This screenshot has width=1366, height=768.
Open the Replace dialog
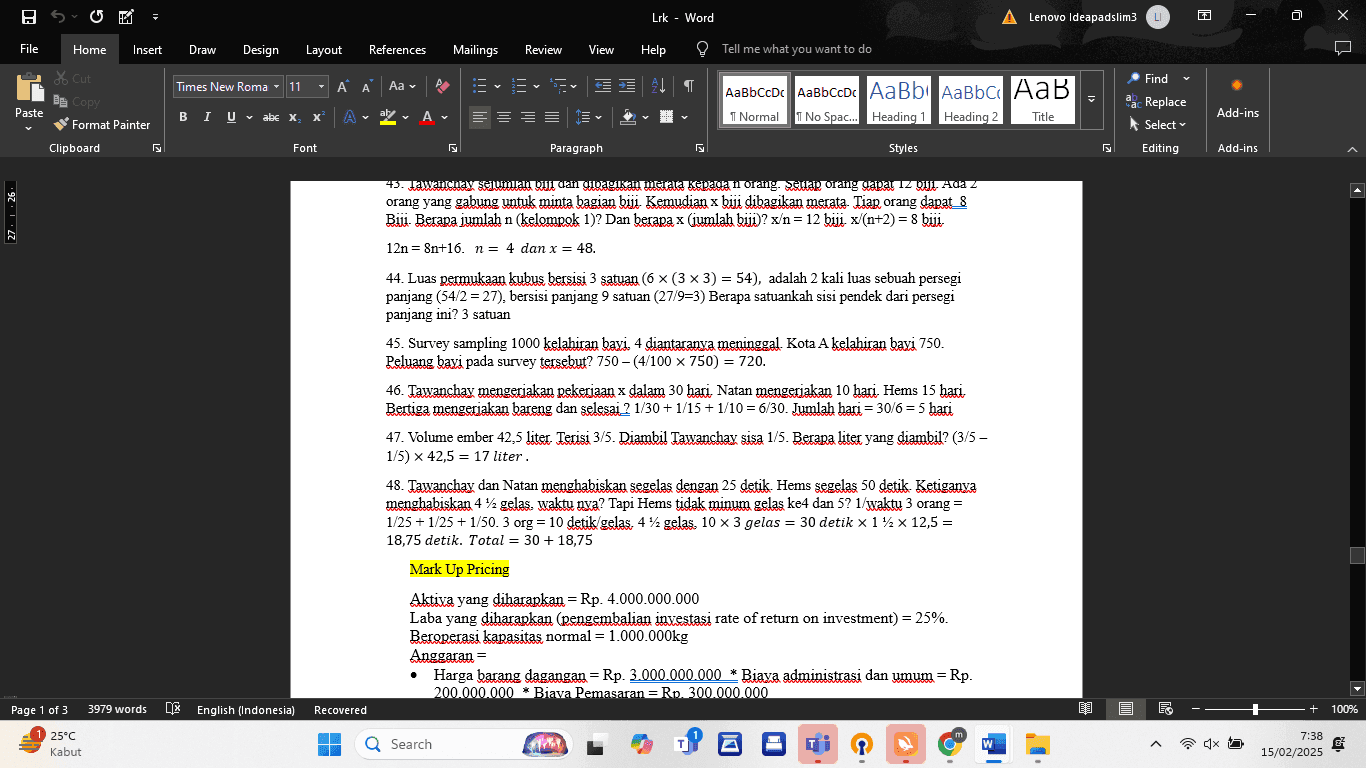[1156, 102]
